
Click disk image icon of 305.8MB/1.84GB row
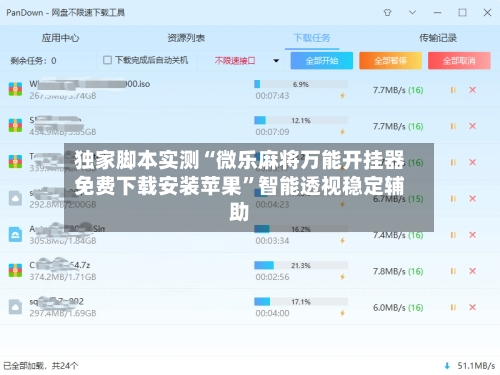coord(15,234)
